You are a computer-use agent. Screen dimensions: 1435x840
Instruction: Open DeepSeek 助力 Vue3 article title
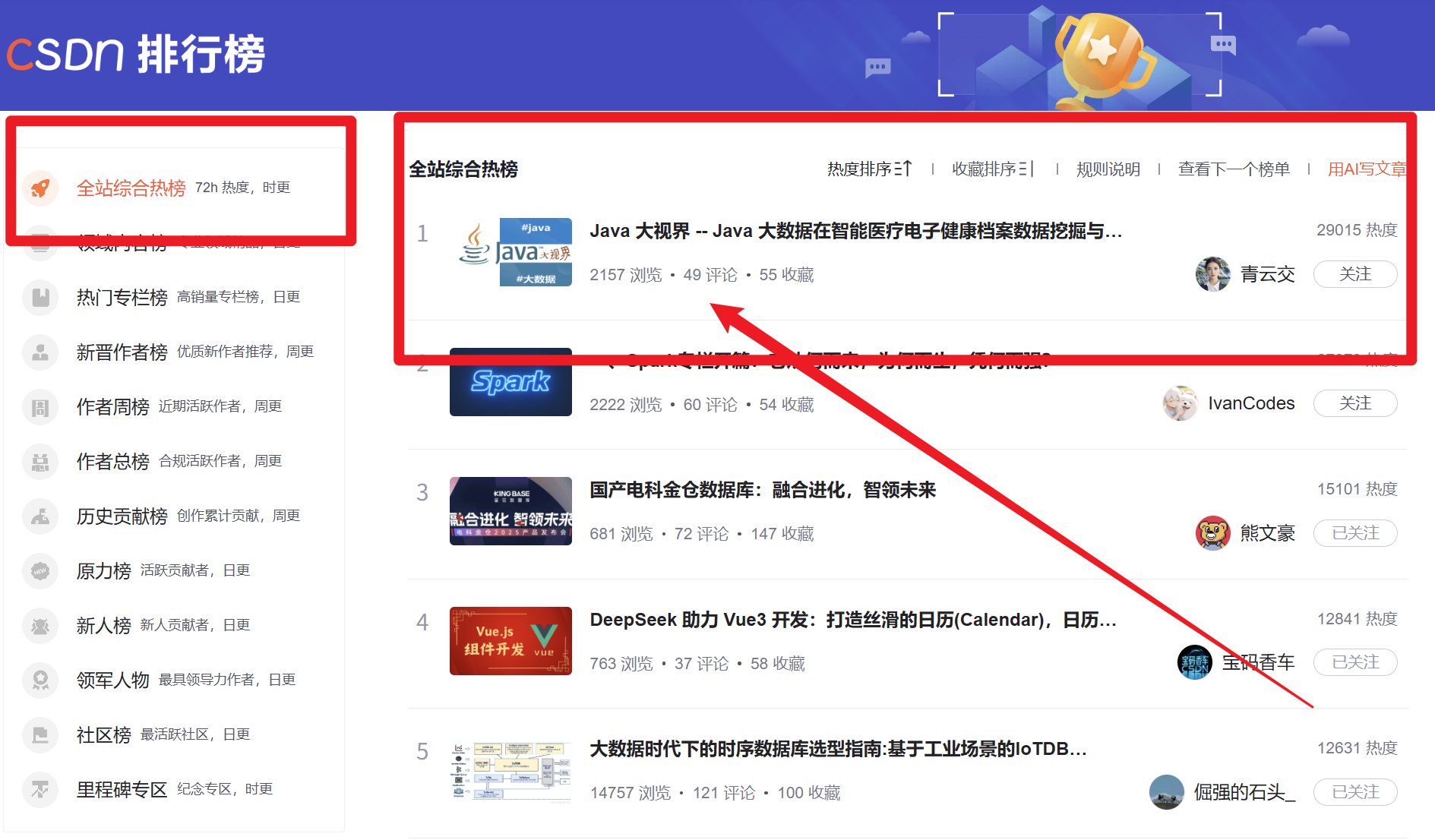point(853,620)
